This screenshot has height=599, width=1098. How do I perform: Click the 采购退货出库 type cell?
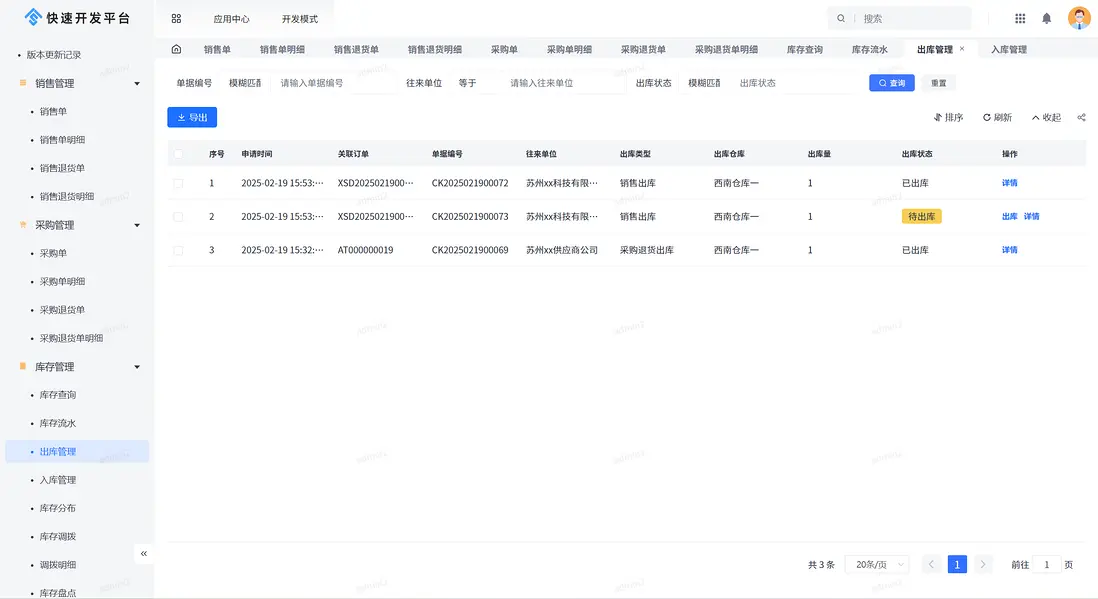[x=647, y=250]
